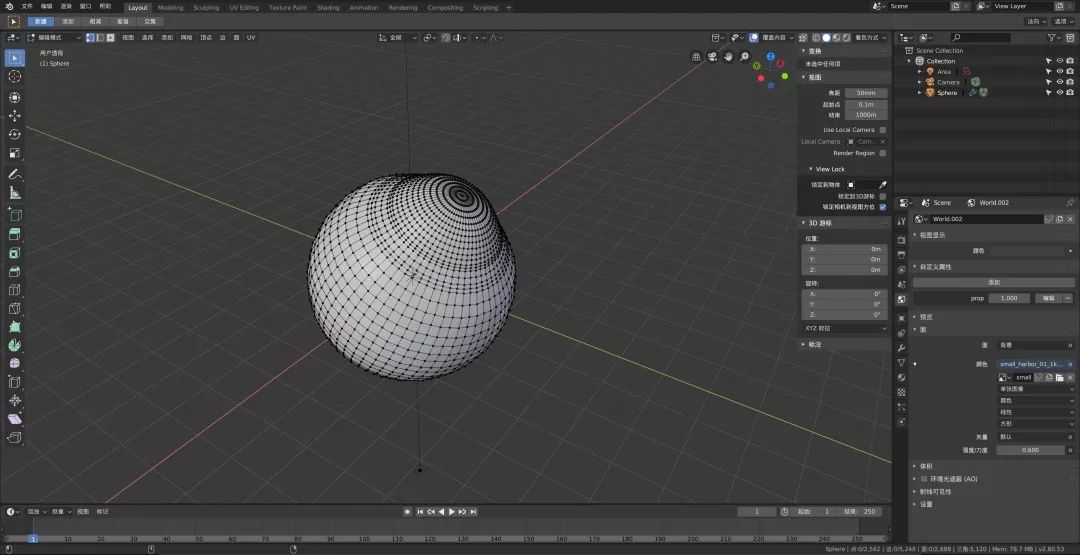
Task: Select the Select Box tool in left toolbar
Action: point(14,58)
